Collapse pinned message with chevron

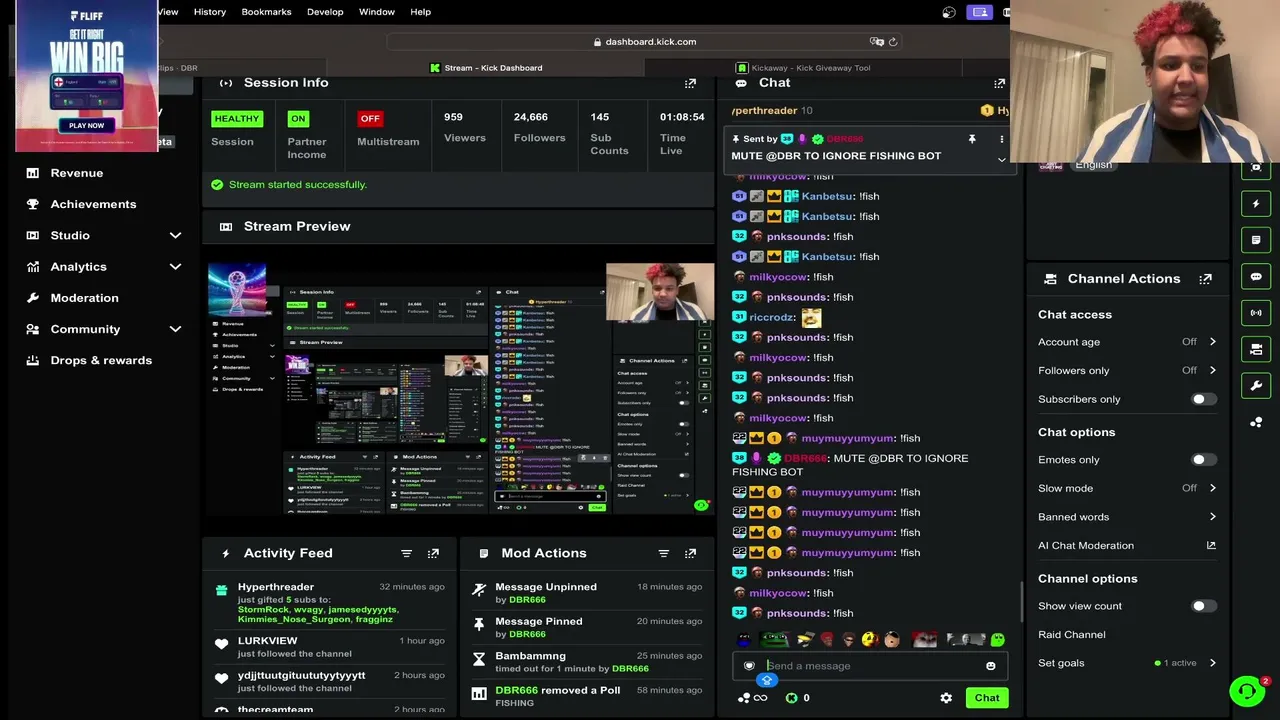pos(1001,160)
